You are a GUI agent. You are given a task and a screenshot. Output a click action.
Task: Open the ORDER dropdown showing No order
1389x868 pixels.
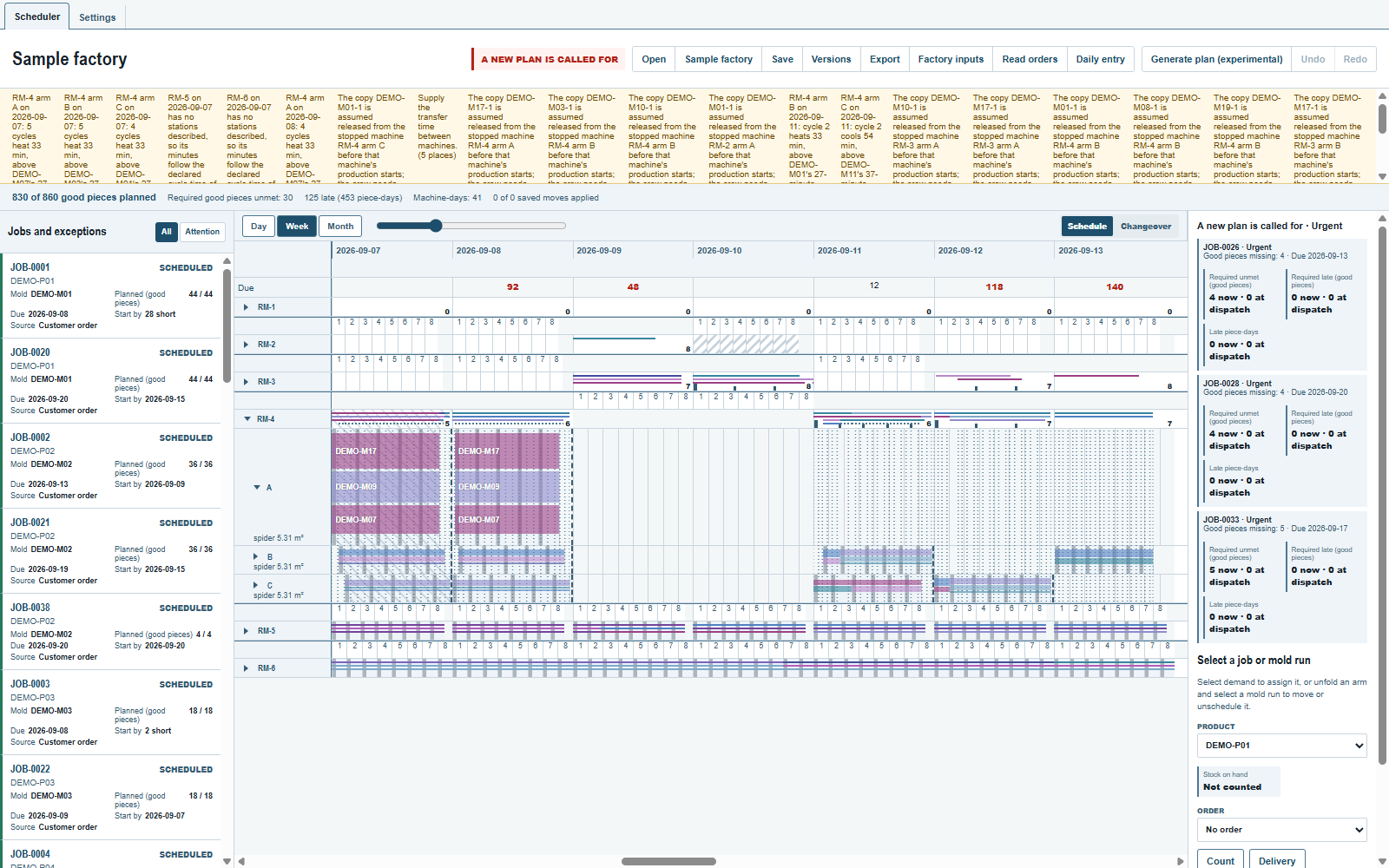coord(1282,830)
